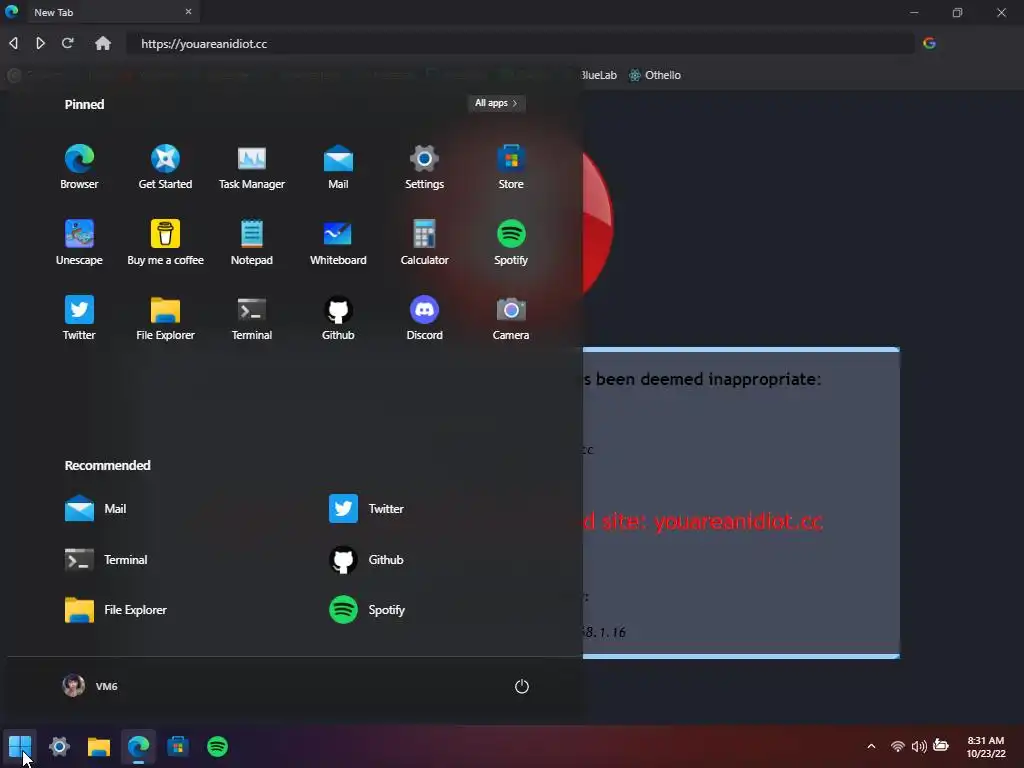Image resolution: width=1024 pixels, height=768 pixels.
Task: Open Twitter in the Pinned section
Action: tap(79, 318)
